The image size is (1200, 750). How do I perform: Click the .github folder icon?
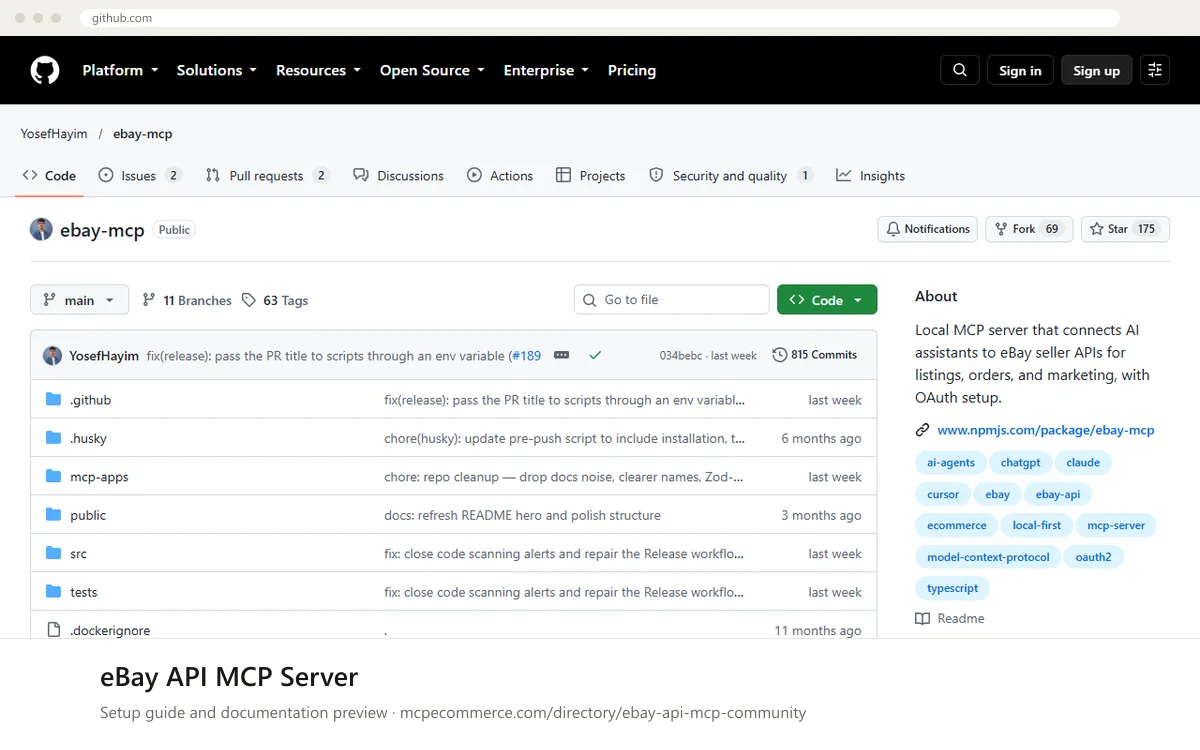tap(54, 400)
